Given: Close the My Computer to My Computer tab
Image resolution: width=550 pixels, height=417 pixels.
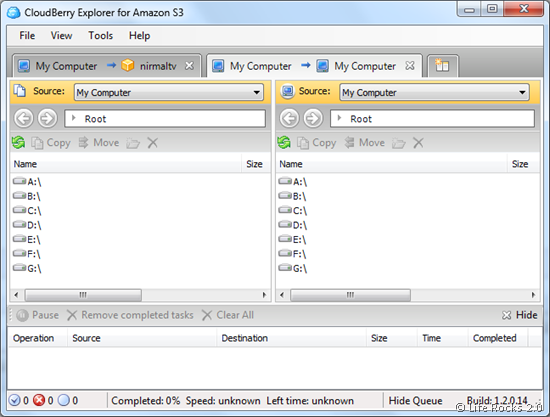Looking at the screenshot, I should [x=410, y=66].
